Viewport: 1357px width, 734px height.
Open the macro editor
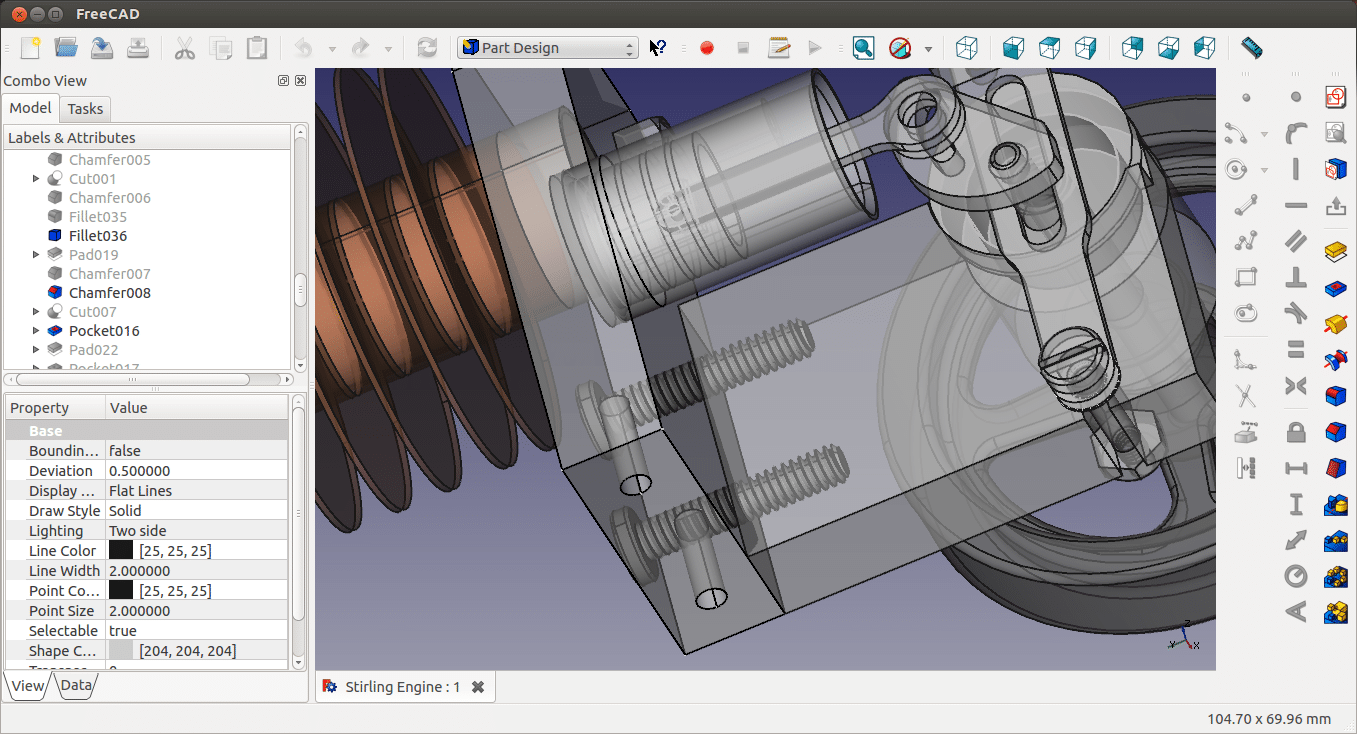pos(780,47)
